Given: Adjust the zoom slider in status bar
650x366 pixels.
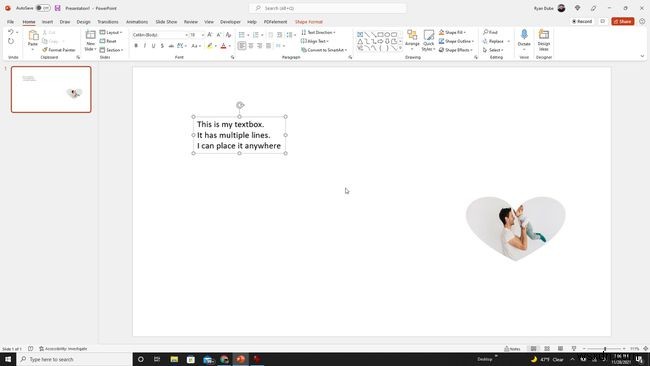Looking at the screenshot, I should pos(604,349).
